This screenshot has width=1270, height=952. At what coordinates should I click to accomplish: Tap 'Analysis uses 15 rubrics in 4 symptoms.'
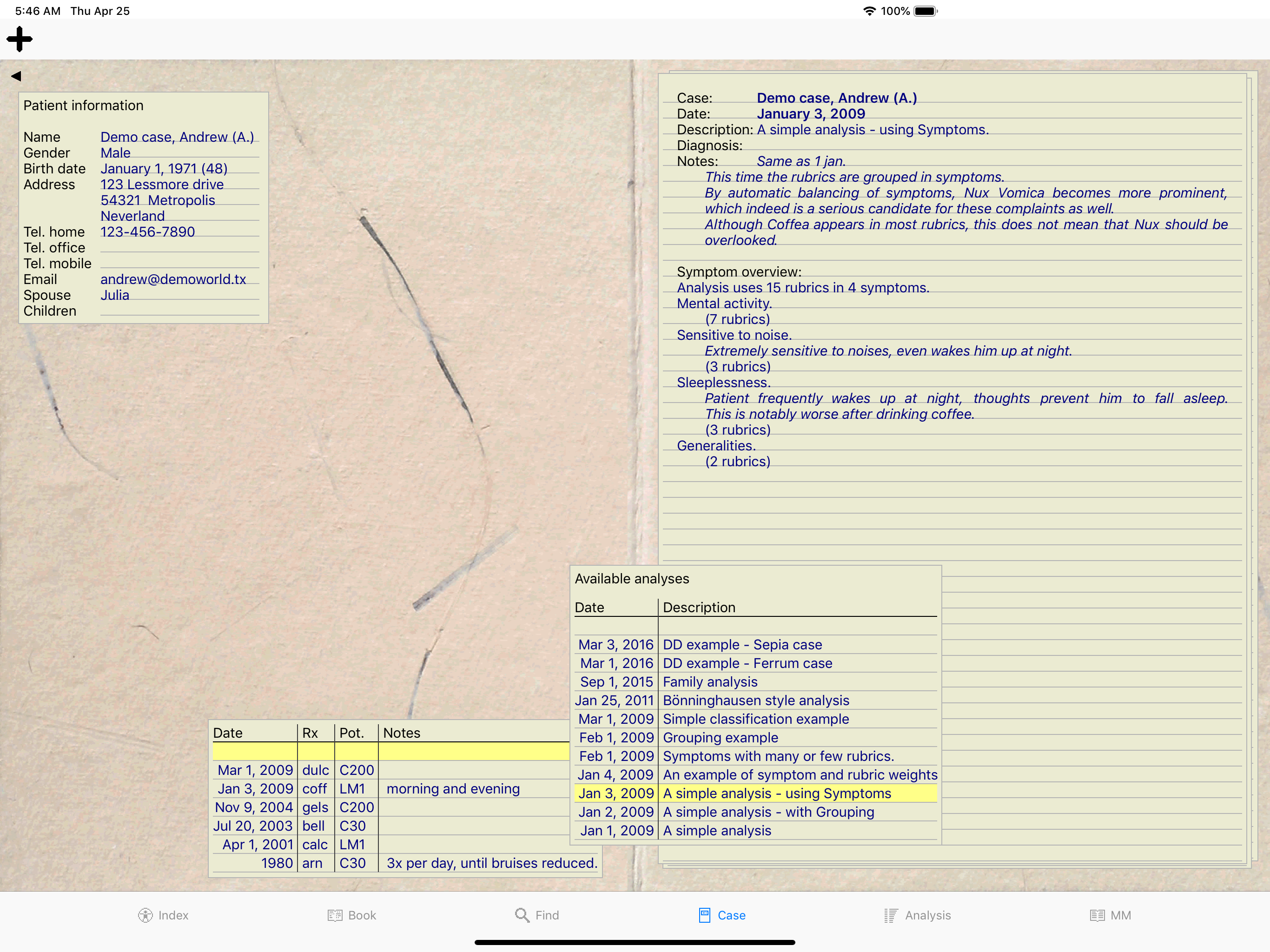[803, 288]
